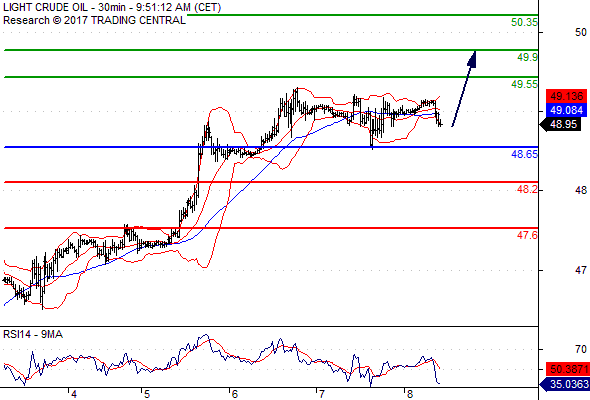Select the blue 48.65 pivot level label
Viewport: 590px width, 400px height.
[524, 154]
